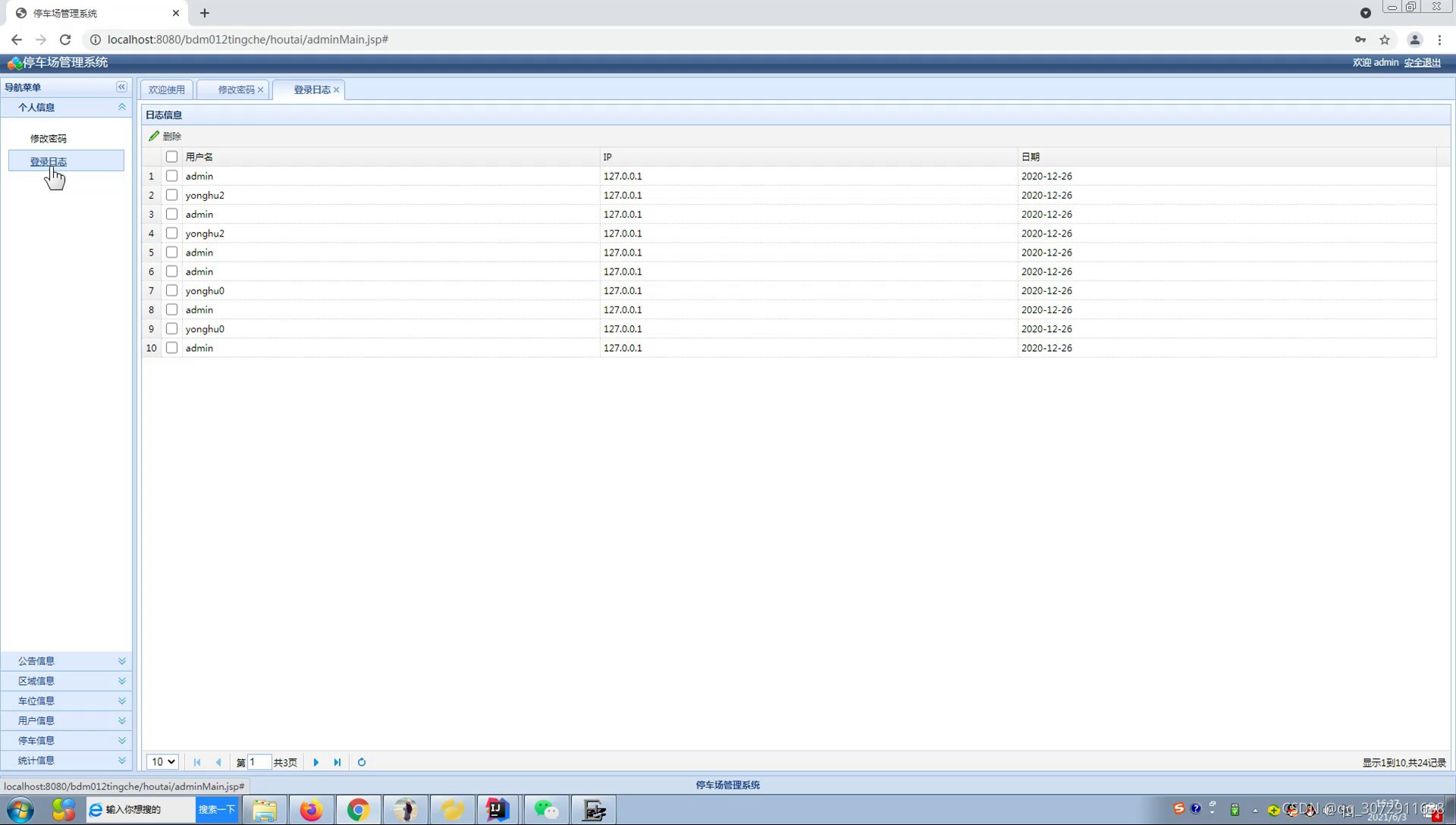Expand 区域信息 section
This screenshot has height=825, width=1456.
click(x=66, y=681)
